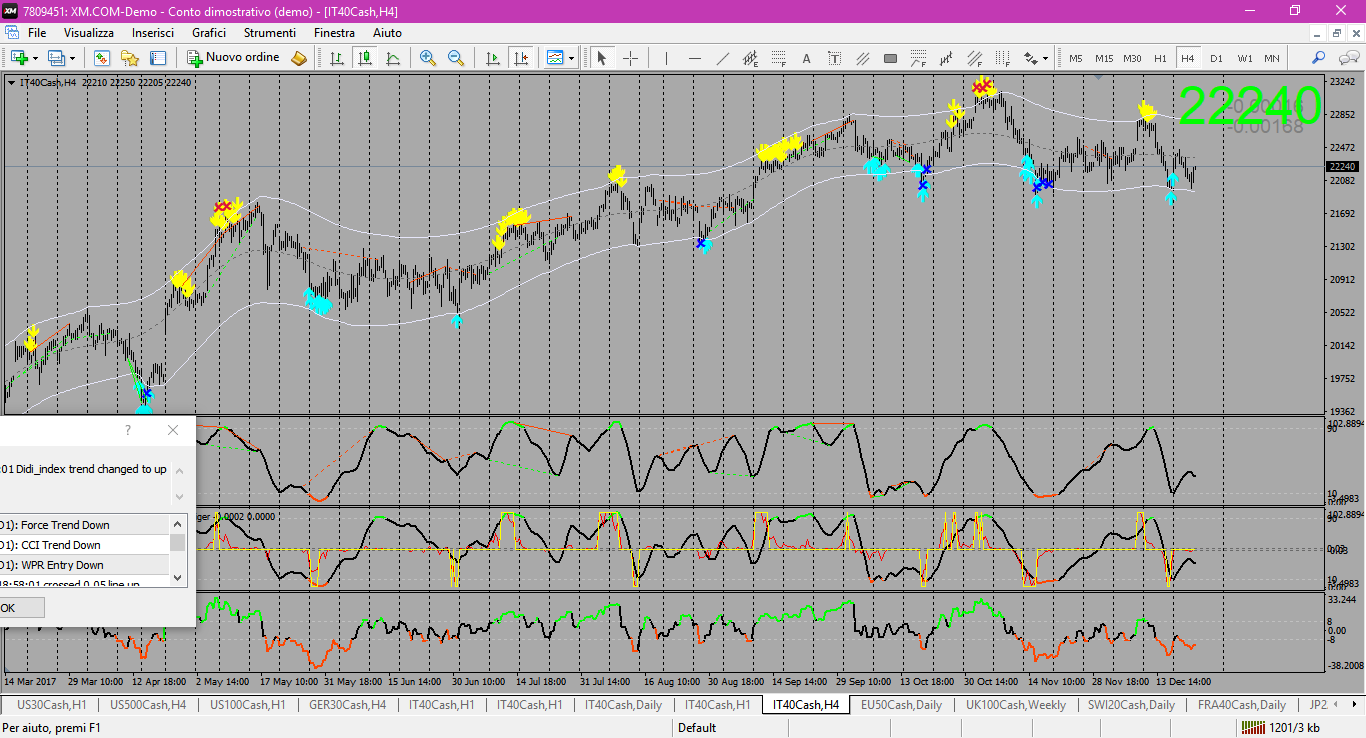
Task: Open the Visualizza menu
Action: (89, 33)
